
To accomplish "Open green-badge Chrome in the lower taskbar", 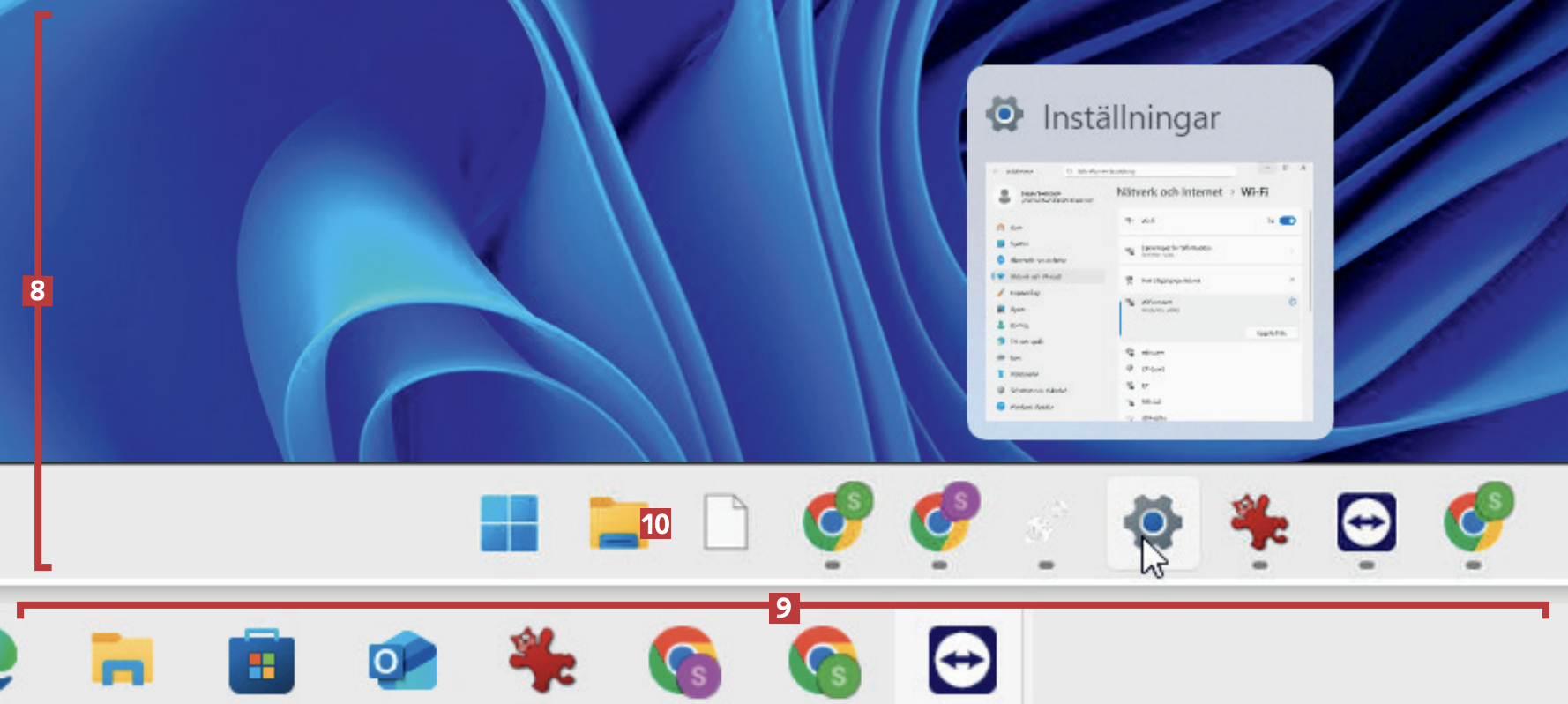I will (x=823, y=661).
